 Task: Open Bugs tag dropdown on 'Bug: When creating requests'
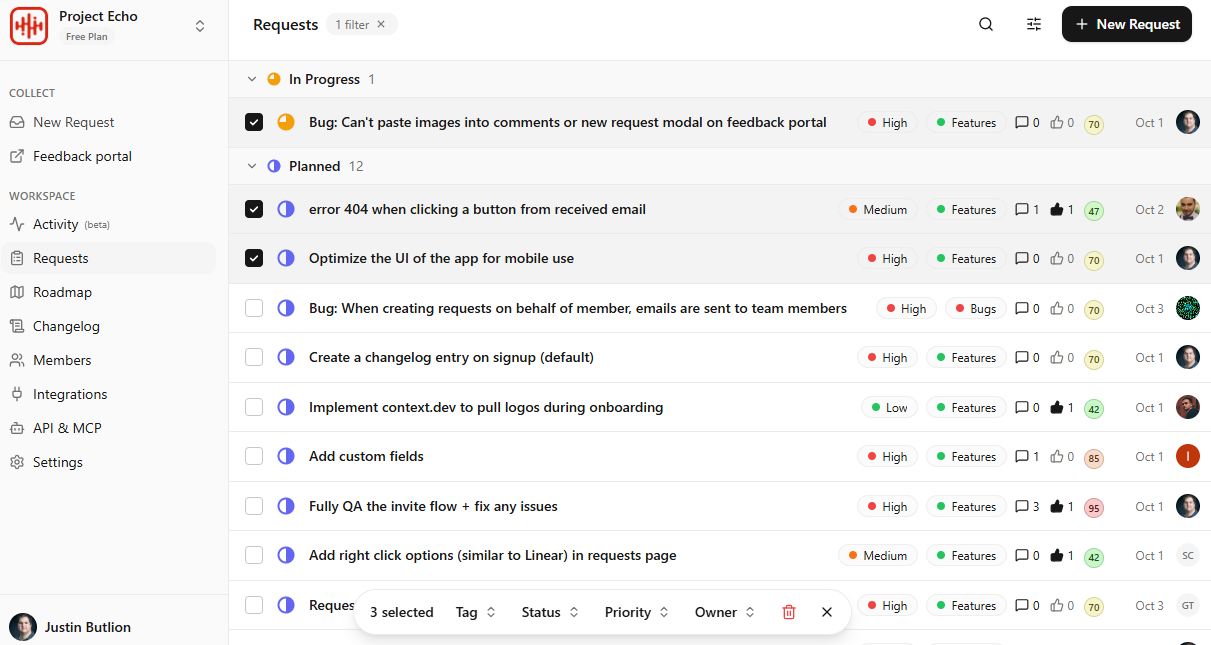[975, 308]
